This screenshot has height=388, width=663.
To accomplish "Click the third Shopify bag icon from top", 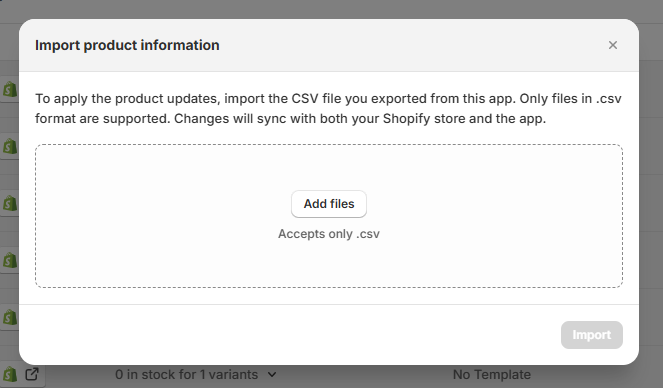I will tap(10, 203).
